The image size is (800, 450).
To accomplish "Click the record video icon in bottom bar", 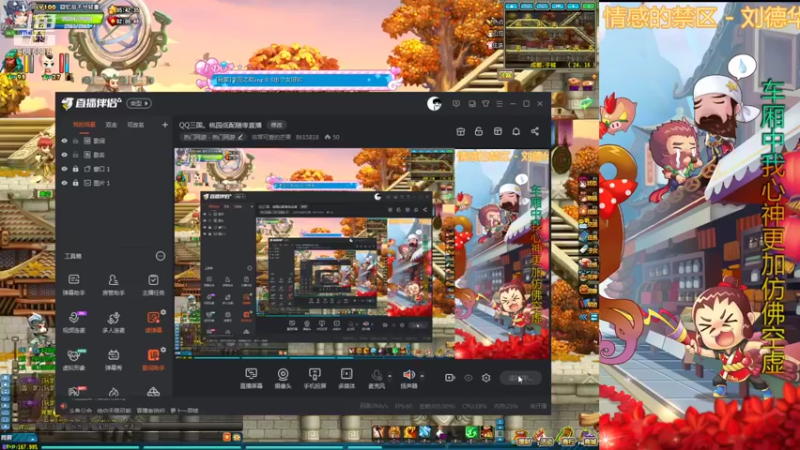I will click(449, 378).
